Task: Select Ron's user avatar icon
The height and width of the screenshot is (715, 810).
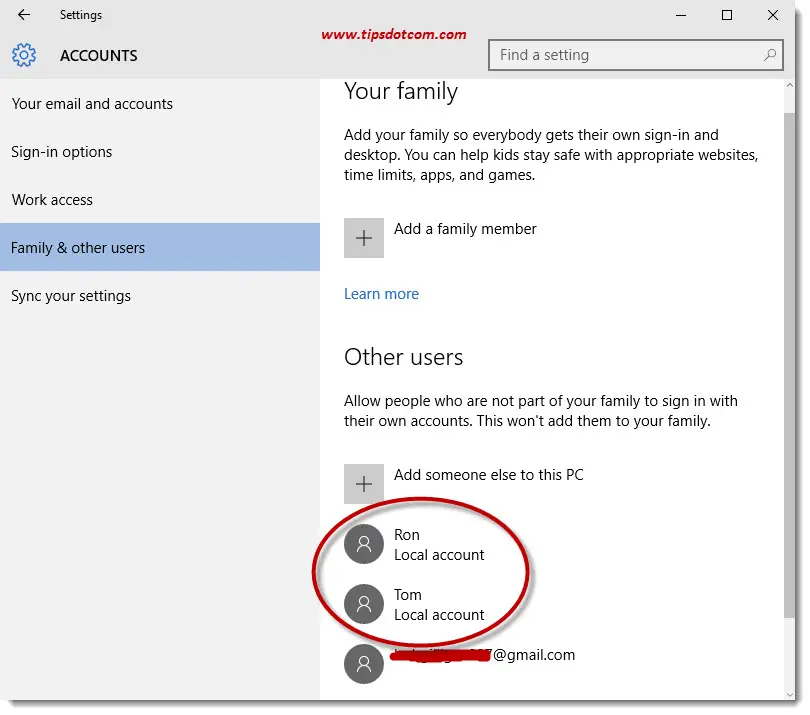Action: 364,543
